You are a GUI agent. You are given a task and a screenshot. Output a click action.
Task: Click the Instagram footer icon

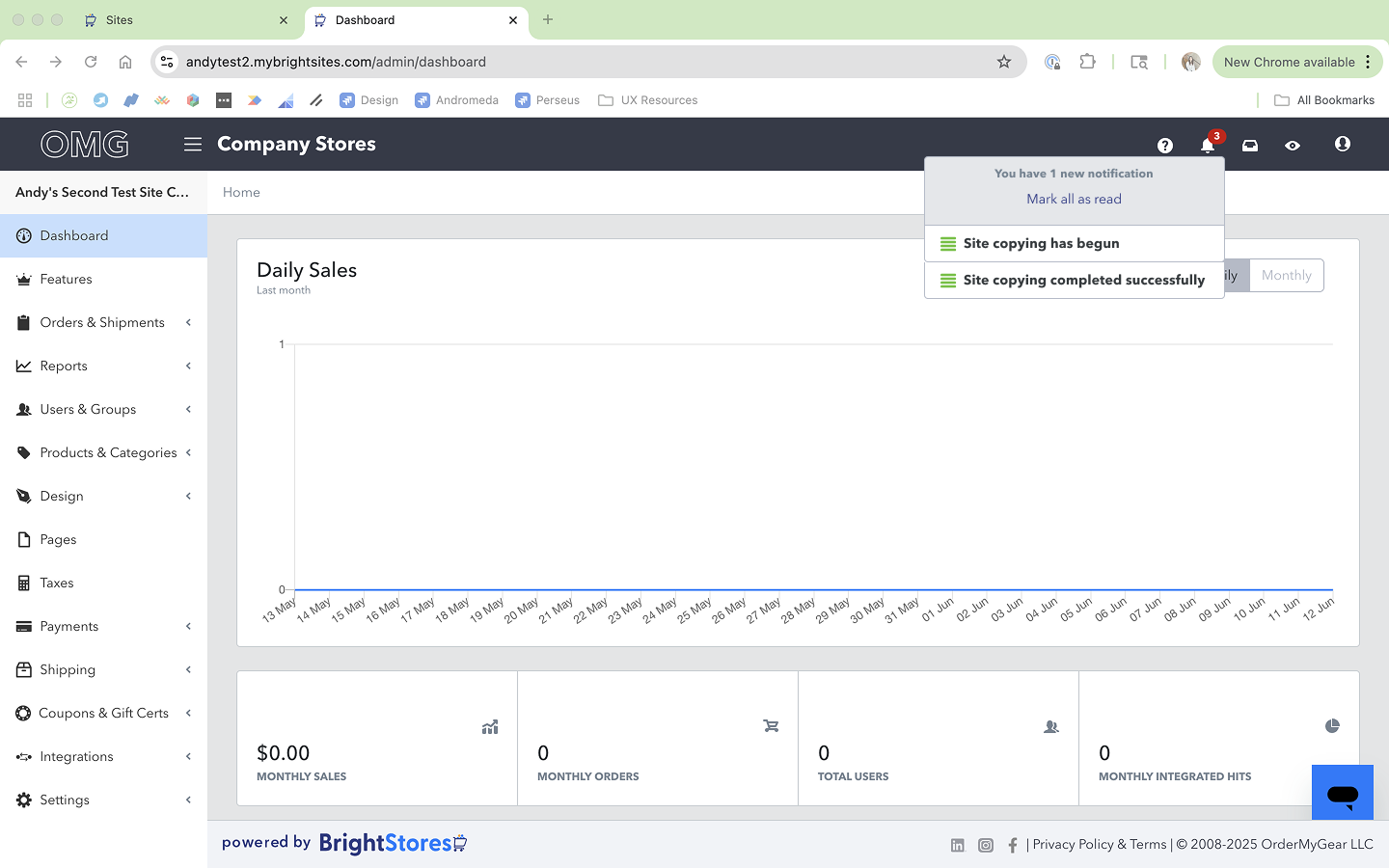pyautogui.click(x=986, y=845)
